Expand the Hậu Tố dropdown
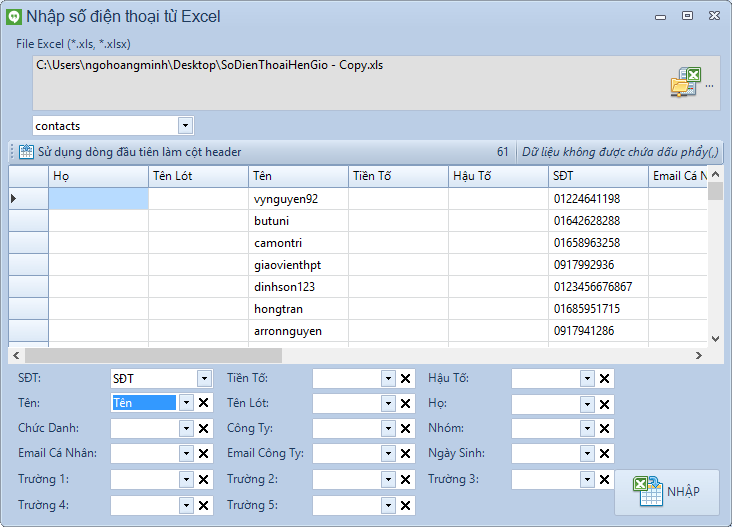The width and height of the screenshot is (732, 527). pos(587,379)
